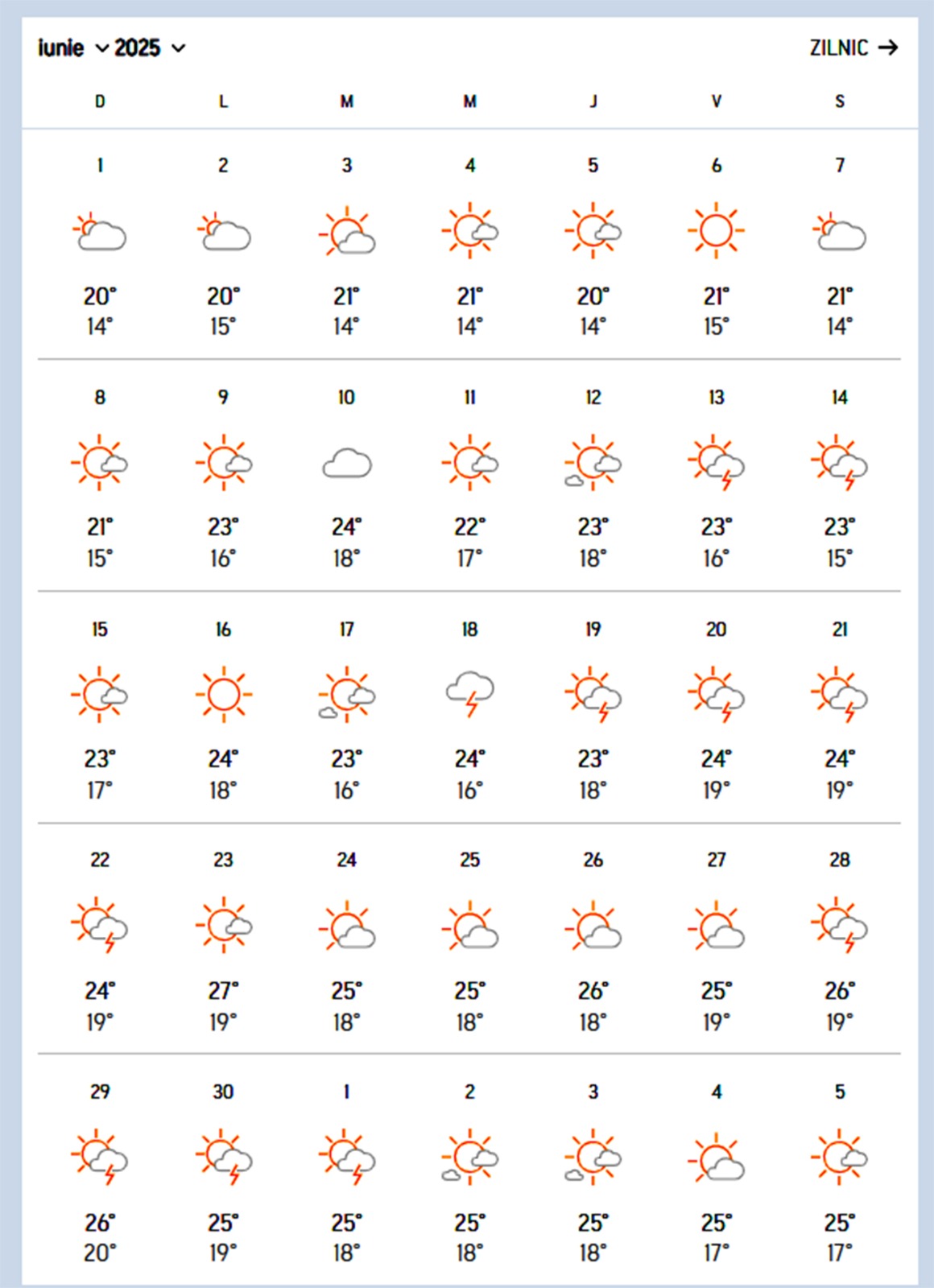This screenshot has width=934, height=1288.
Task: Select the sunny icon on June 6
Action: 716,231
